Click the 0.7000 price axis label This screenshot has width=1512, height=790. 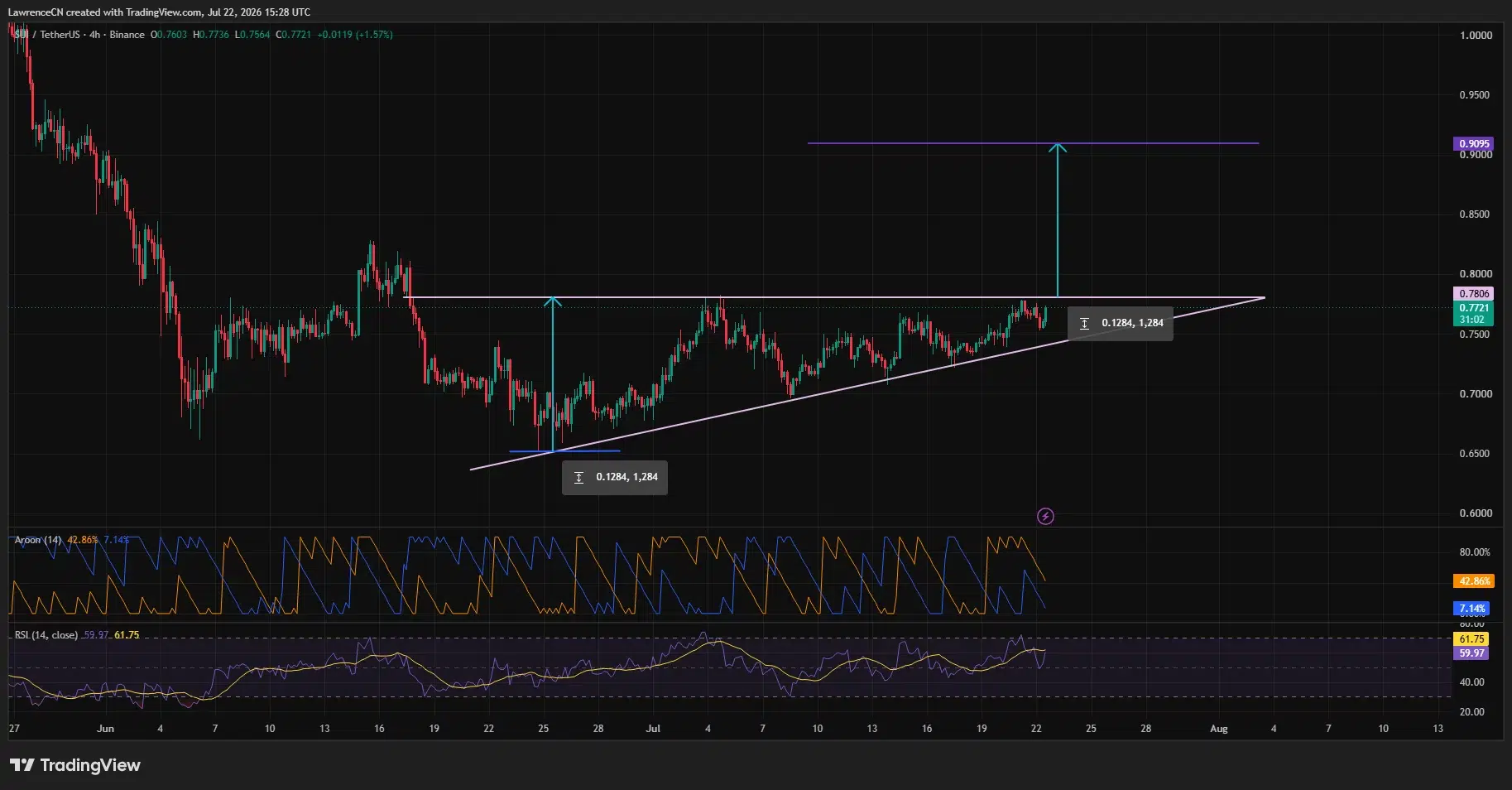coord(1476,394)
